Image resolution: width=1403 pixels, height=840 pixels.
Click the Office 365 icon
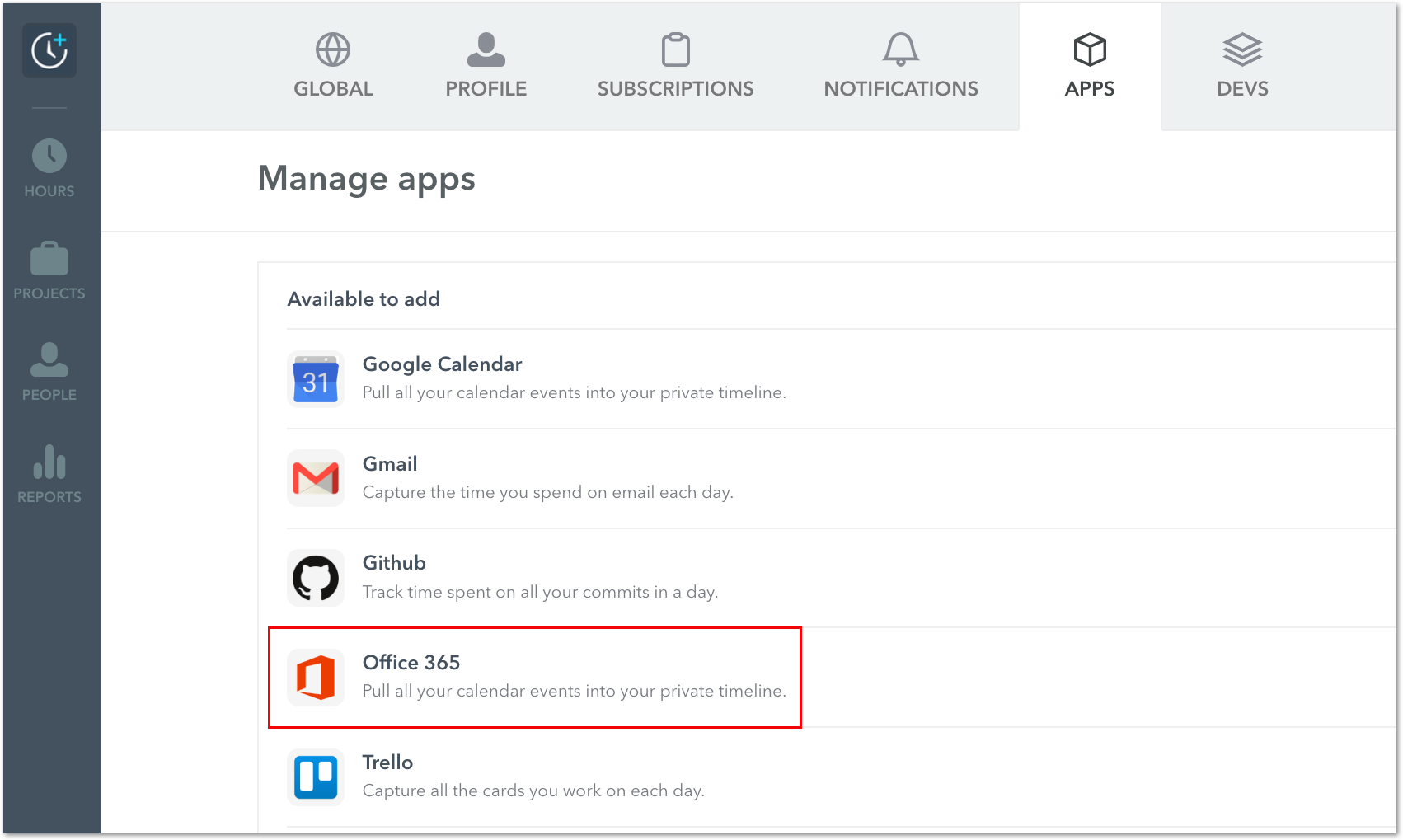pos(315,677)
